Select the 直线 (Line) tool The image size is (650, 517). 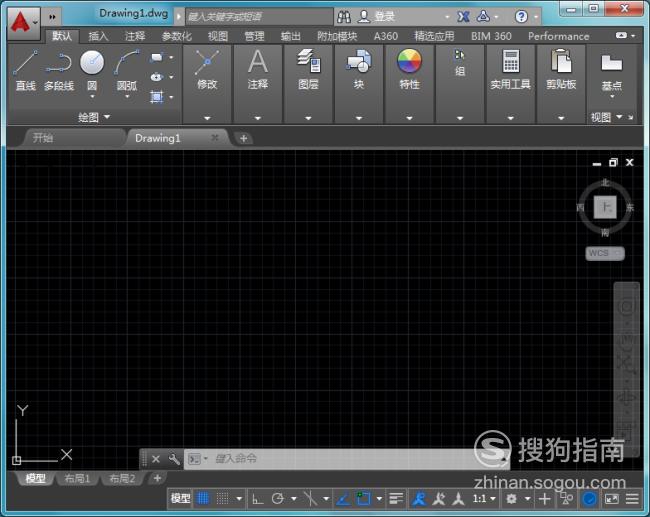point(25,70)
